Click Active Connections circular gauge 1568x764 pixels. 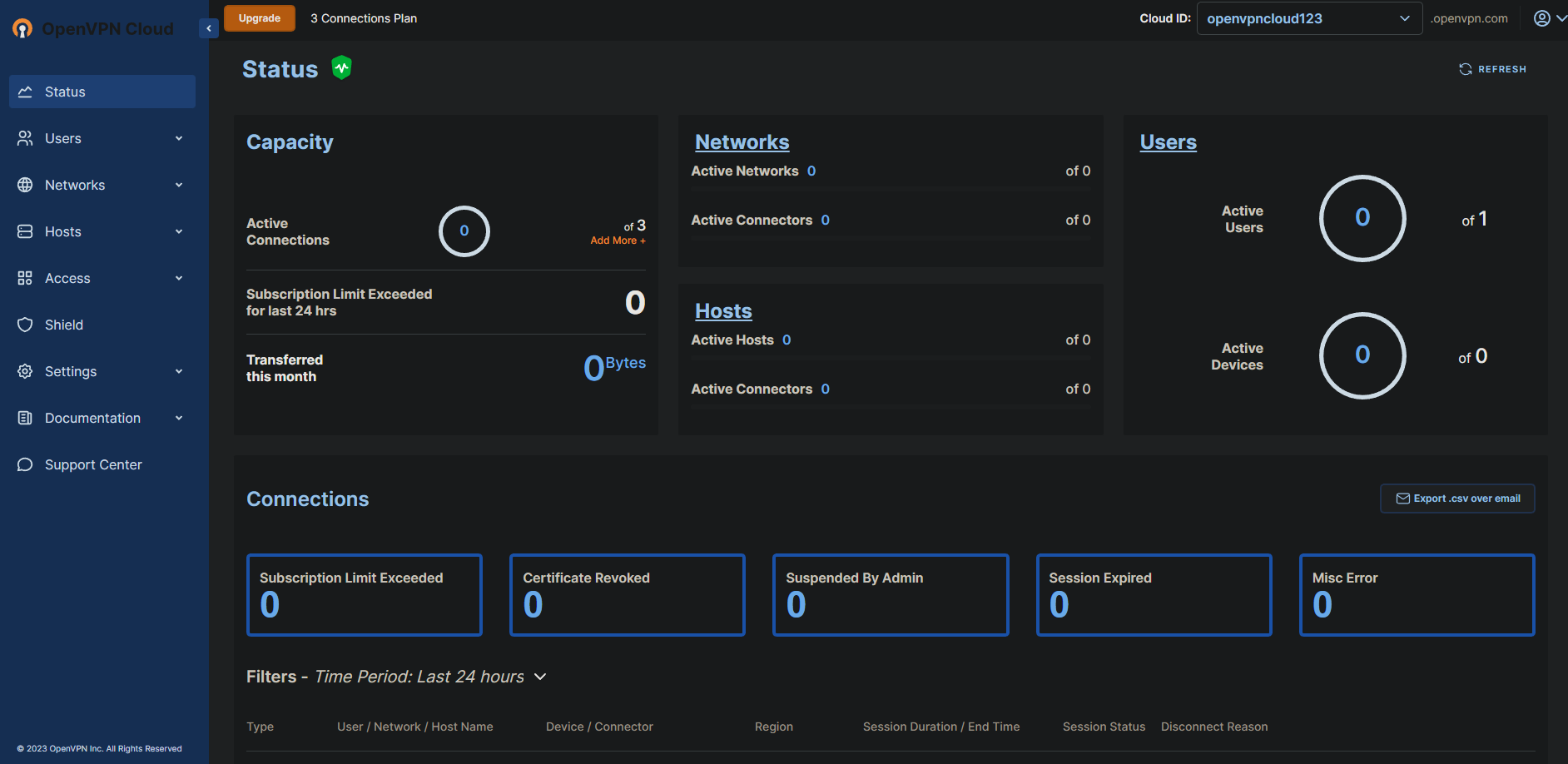[464, 231]
